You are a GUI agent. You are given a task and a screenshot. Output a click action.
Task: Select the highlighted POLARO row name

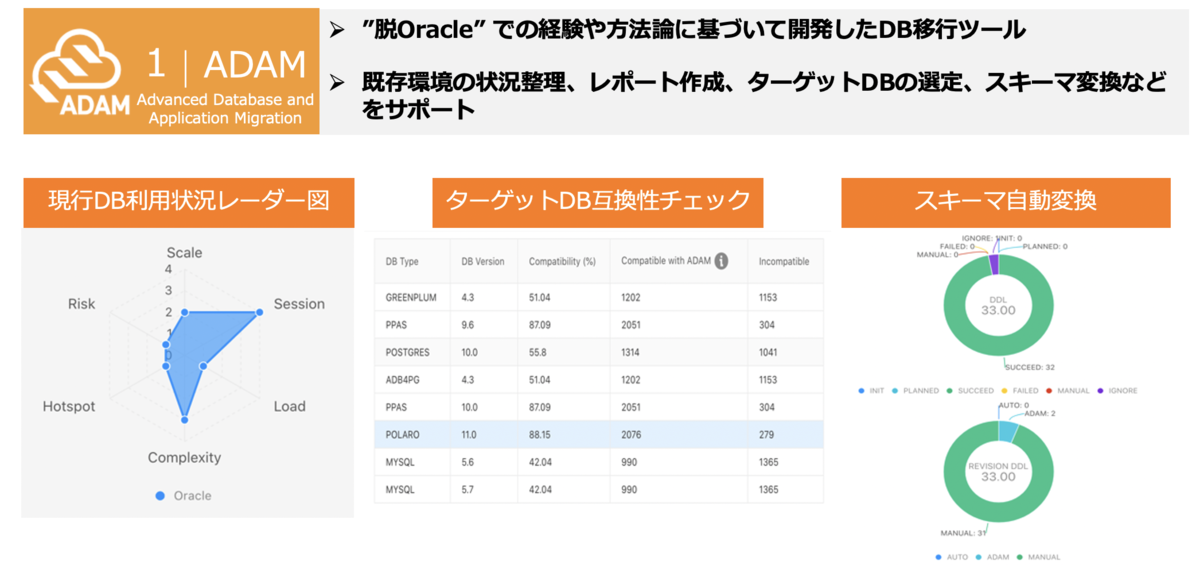(x=402, y=435)
